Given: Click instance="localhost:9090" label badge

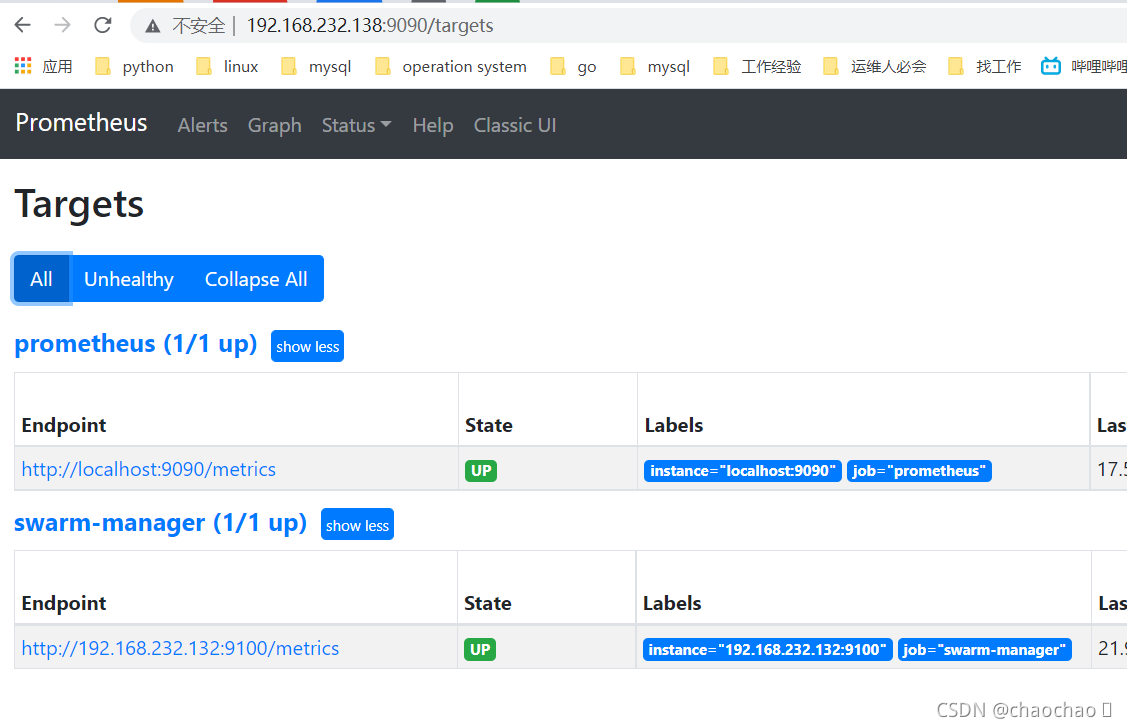Looking at the screenshot, I should (x=742, y=471).
